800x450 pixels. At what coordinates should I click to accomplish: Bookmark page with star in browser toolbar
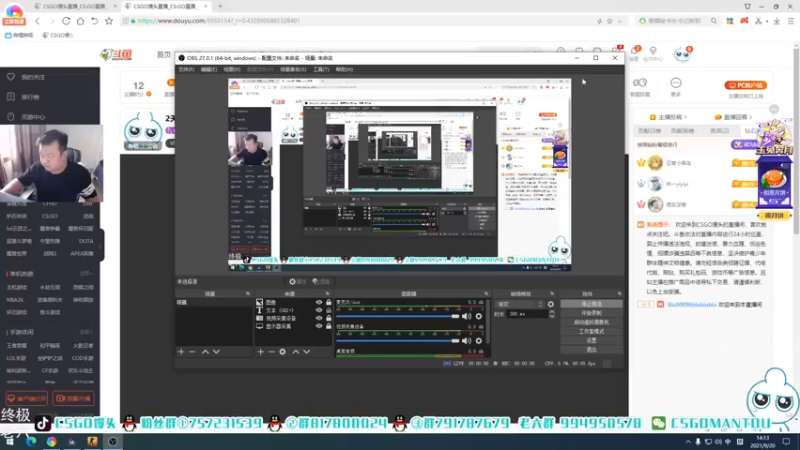tap(109, 21)
